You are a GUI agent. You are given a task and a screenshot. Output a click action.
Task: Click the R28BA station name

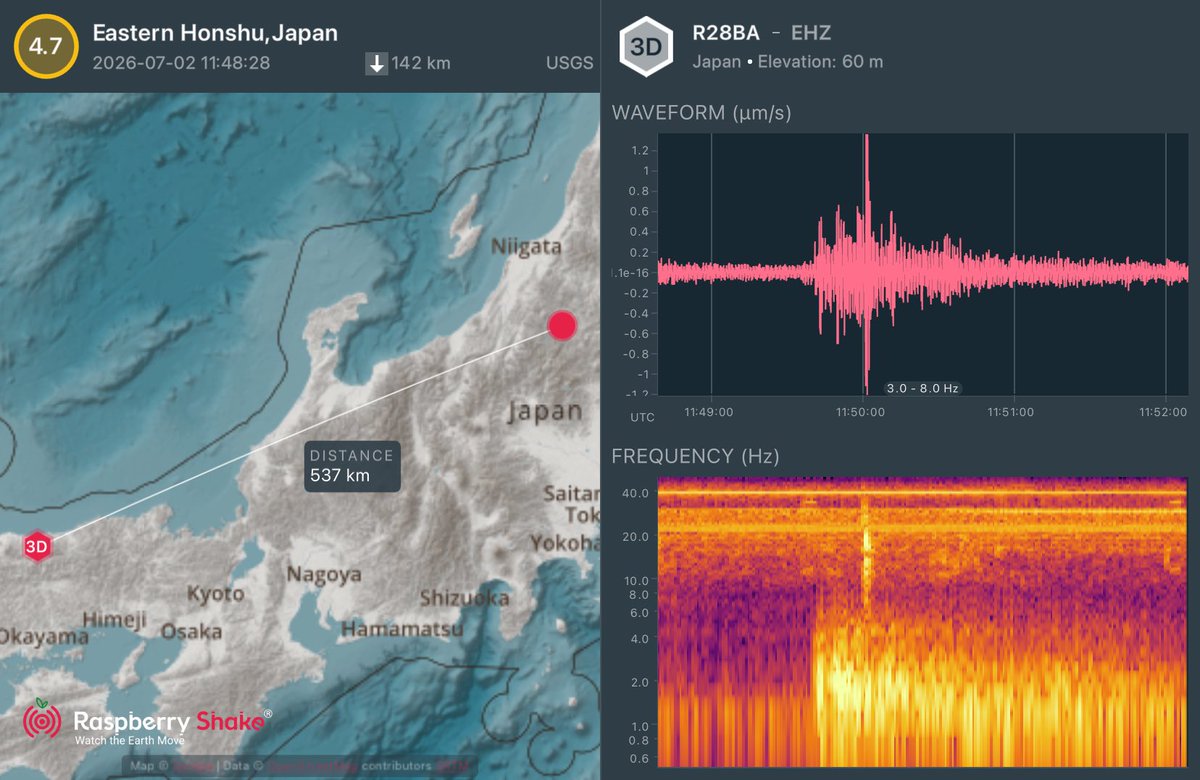726,34
